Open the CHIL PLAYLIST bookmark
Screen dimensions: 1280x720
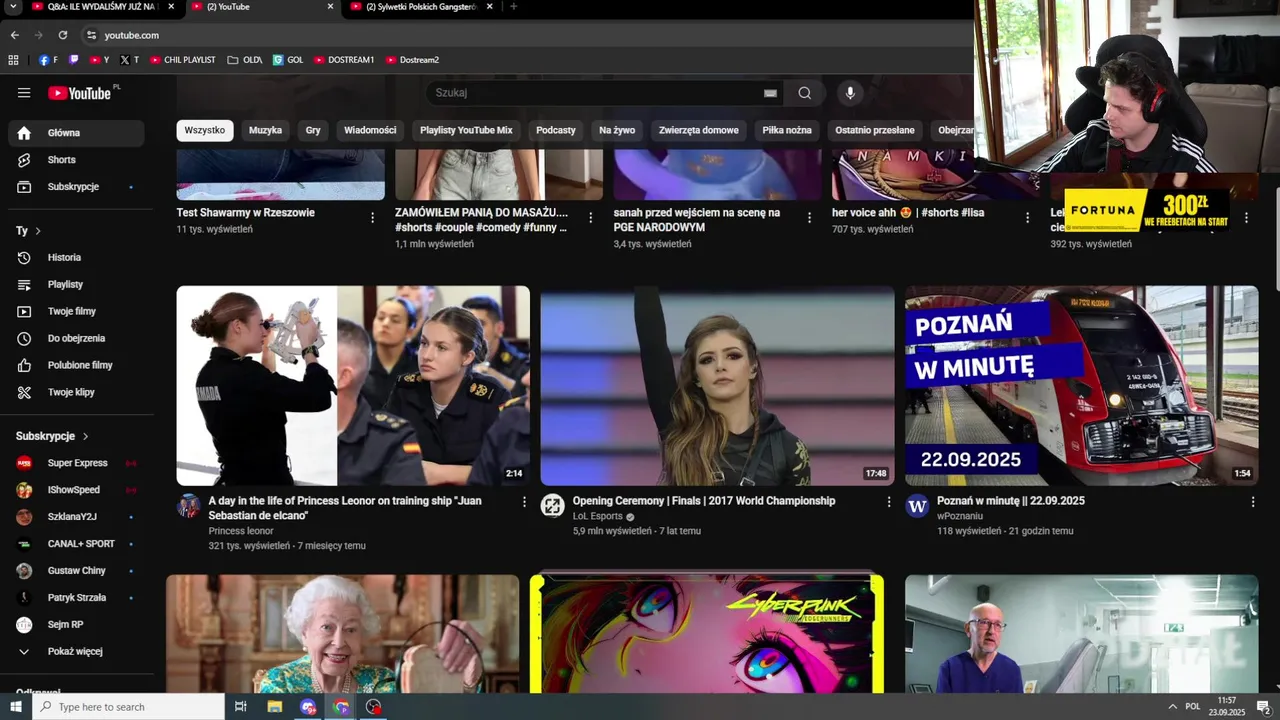point(183,60)
